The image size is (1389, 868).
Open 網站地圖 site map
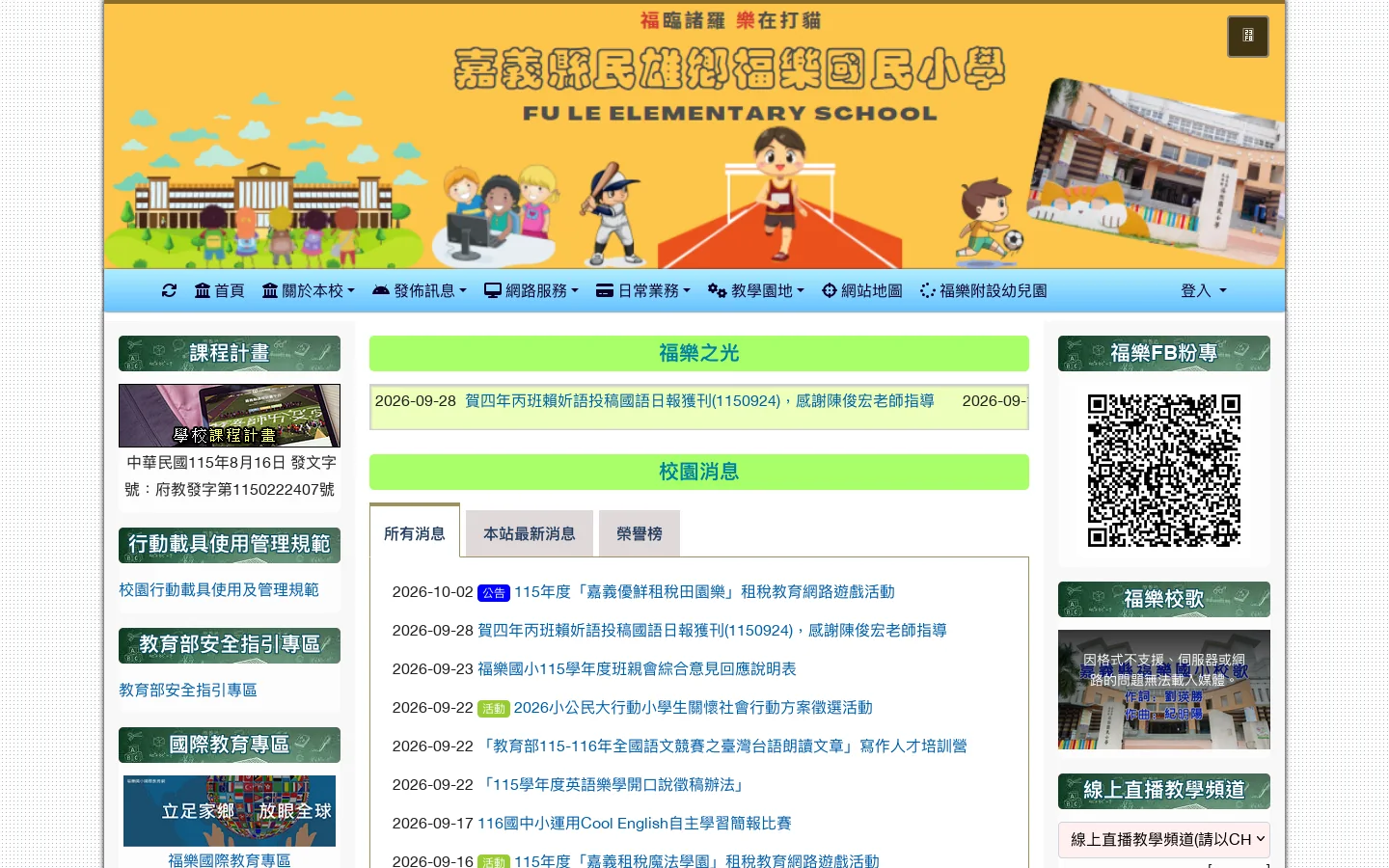tap(862, 290)
